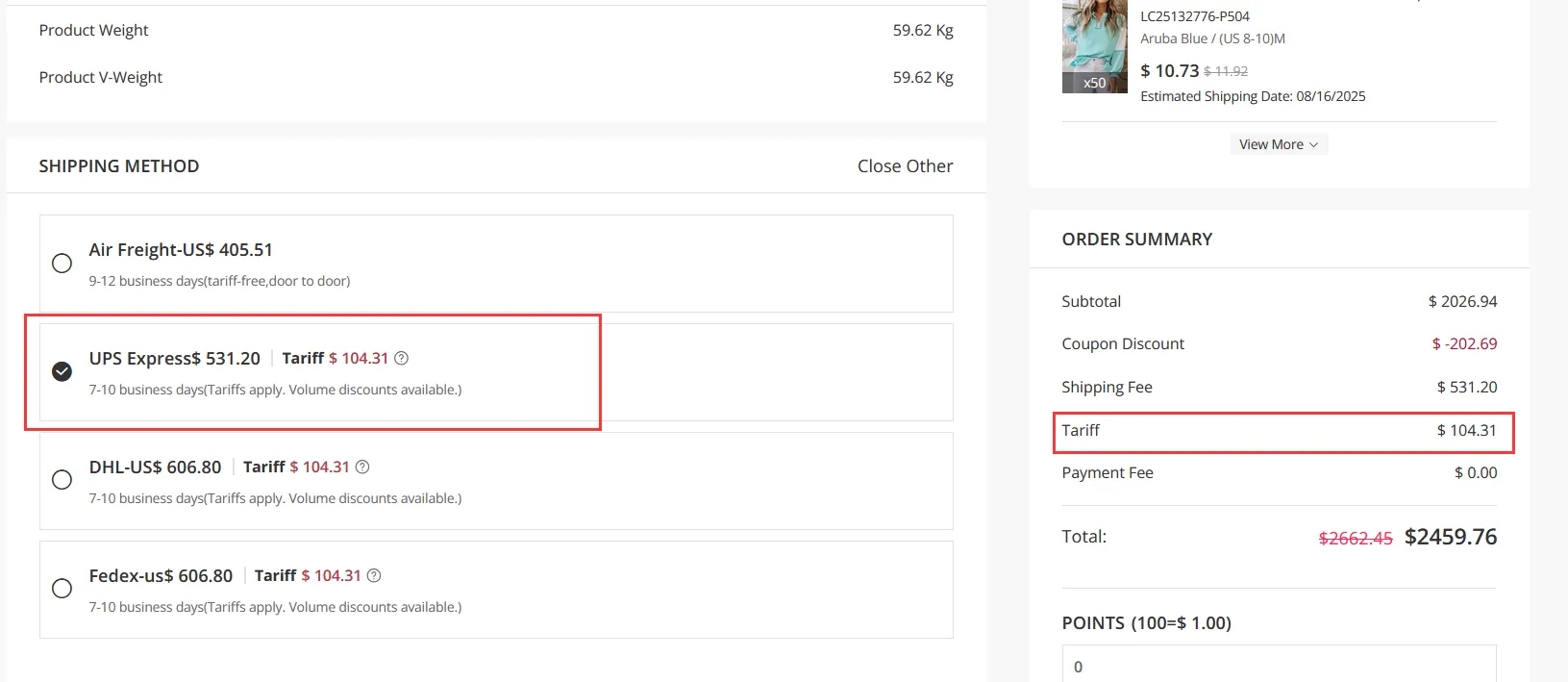This screenshot has width=1568, height=682.
Task: Click Close Other shipping methods
Action: click(905, 166)
